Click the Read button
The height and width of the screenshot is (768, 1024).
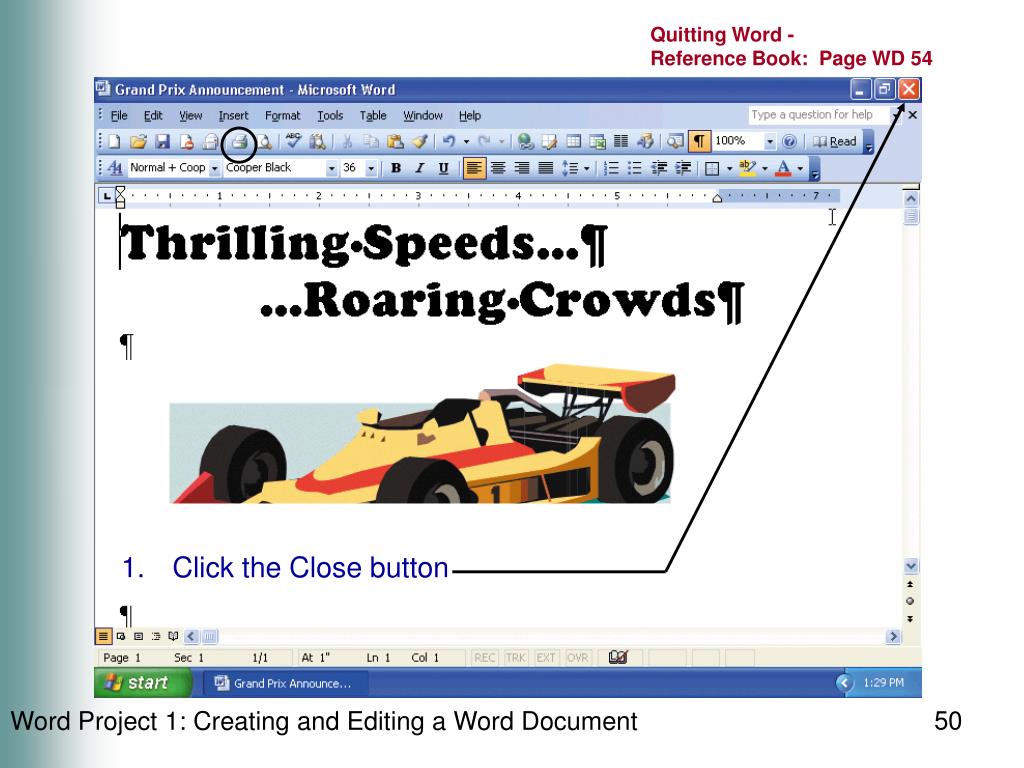834,141
